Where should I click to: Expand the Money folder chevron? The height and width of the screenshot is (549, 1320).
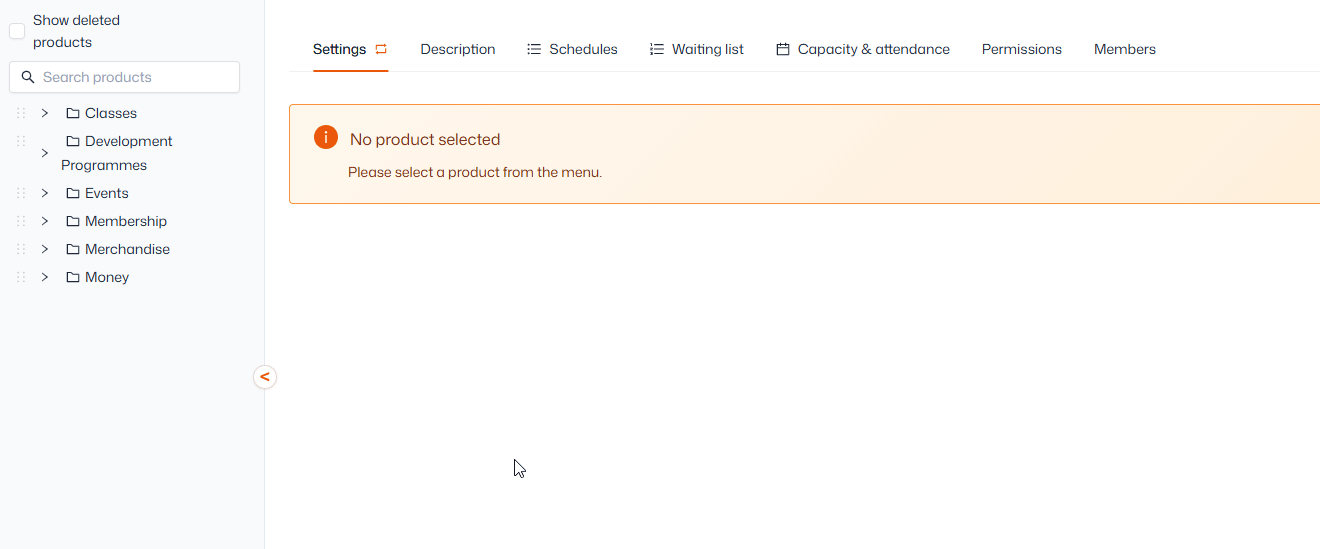[45, 277]
